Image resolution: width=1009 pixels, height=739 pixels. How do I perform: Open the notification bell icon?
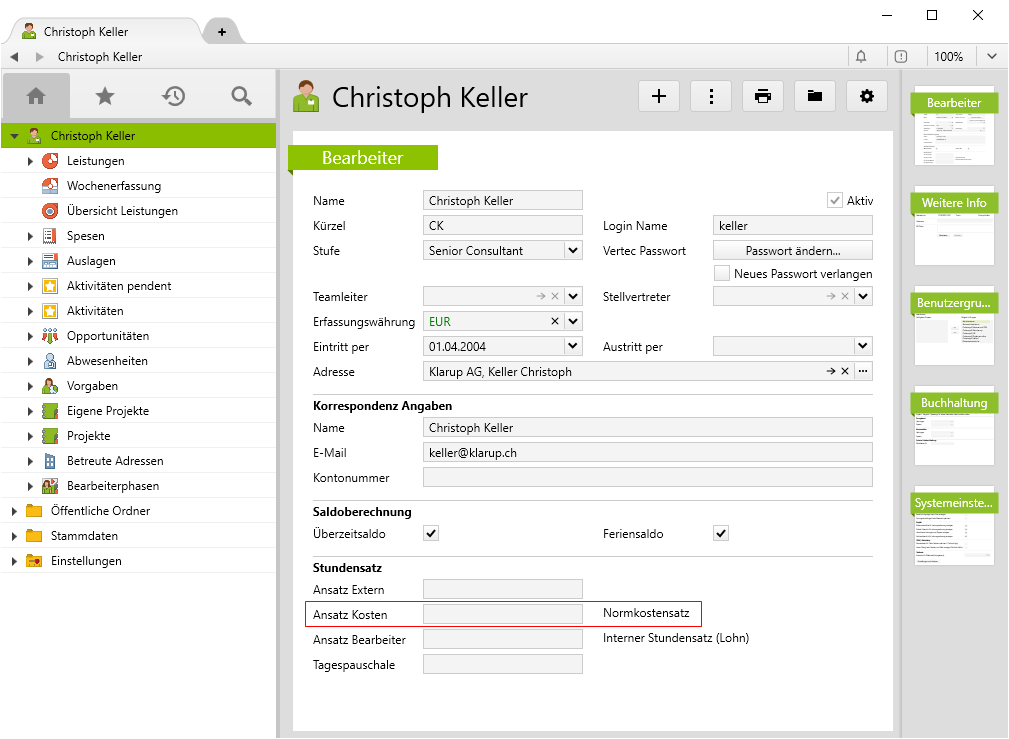pyautogui.click(x=861, y=56)
